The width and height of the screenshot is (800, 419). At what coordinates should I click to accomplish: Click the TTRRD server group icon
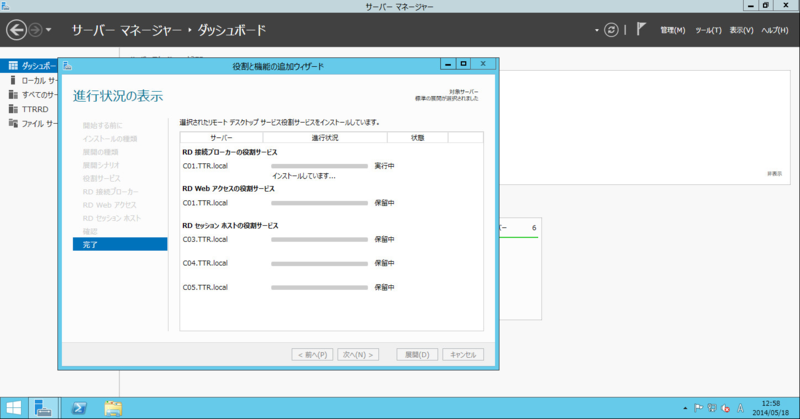13,109
